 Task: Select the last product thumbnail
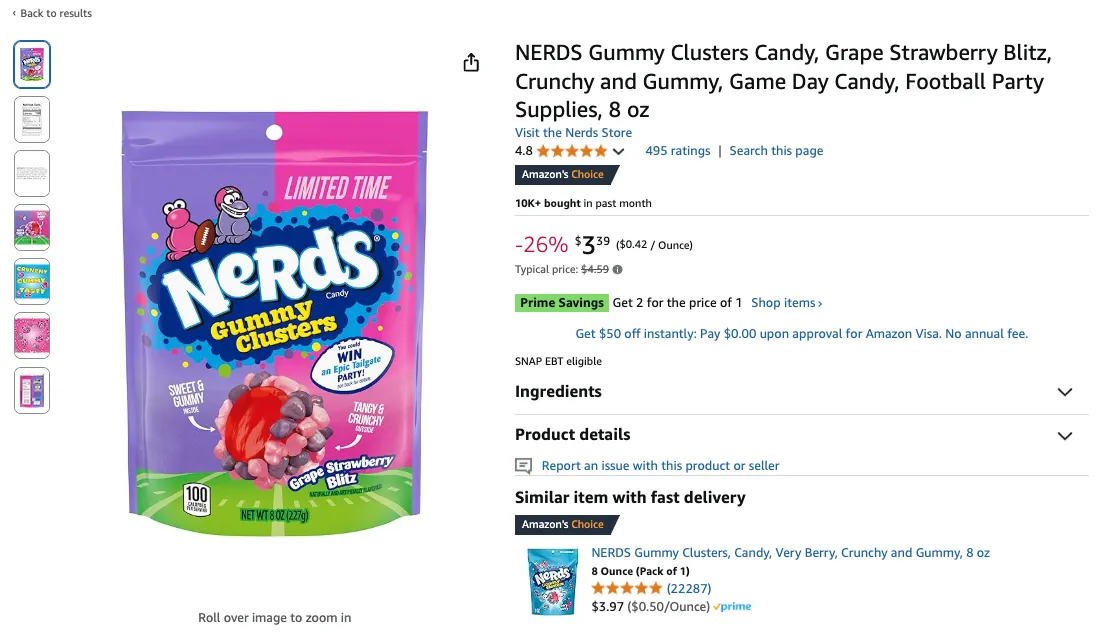pyautogui.click(x=32, y=389)
